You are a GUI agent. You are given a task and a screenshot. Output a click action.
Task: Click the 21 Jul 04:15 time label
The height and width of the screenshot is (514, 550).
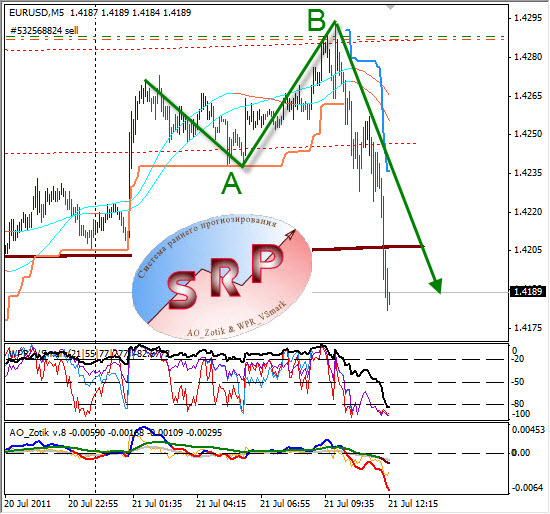[x=221, y=504]
